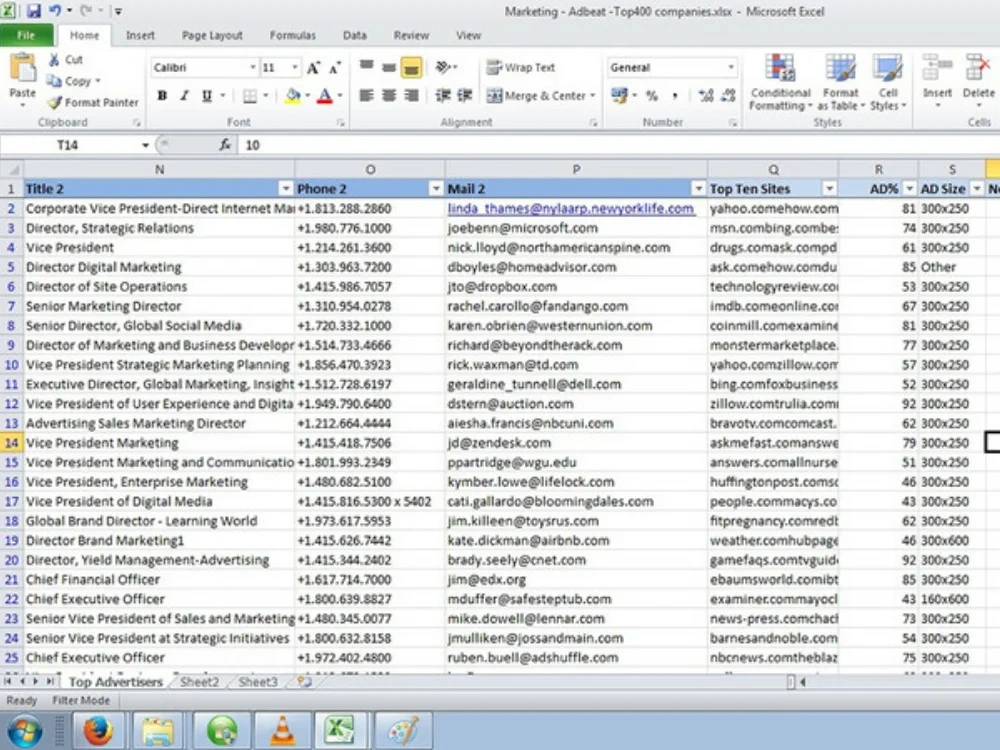
Task: Click the Paste clipboard icon
Action: point(23,68)
